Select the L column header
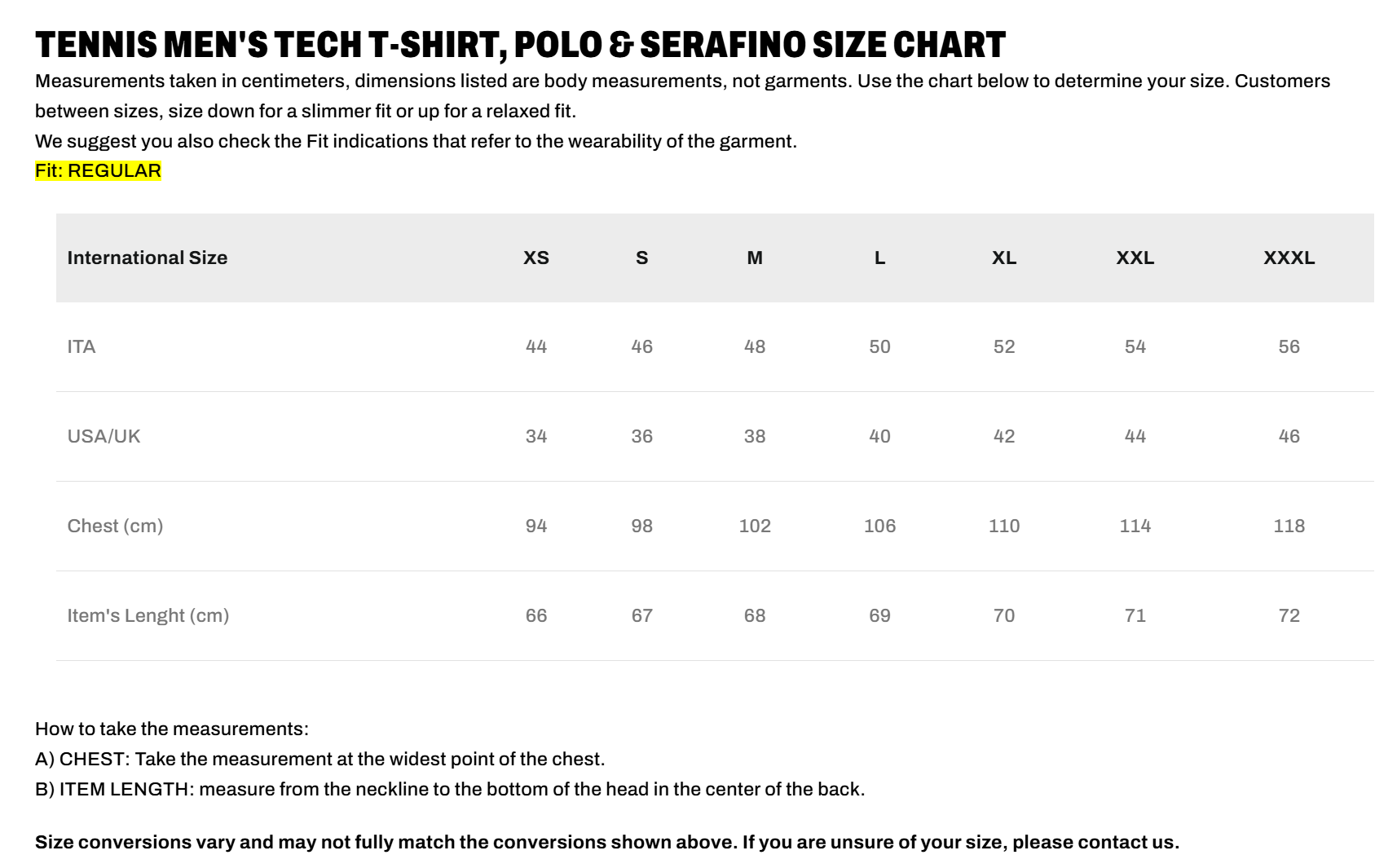This screenshot has width=1397, height=868. pyautogui.click(x=879, y=258)
